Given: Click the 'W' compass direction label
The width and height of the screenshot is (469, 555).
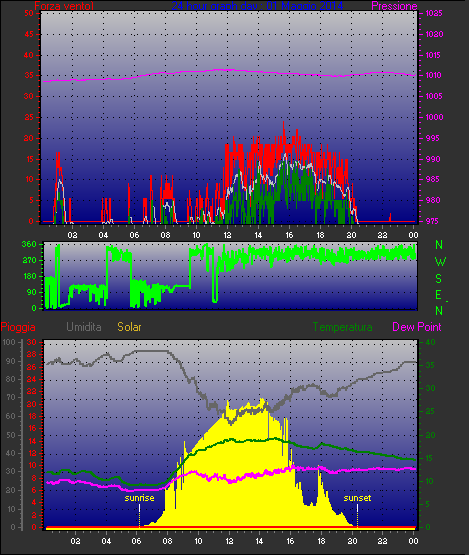Looking at the screenshot, I should 440,262.
